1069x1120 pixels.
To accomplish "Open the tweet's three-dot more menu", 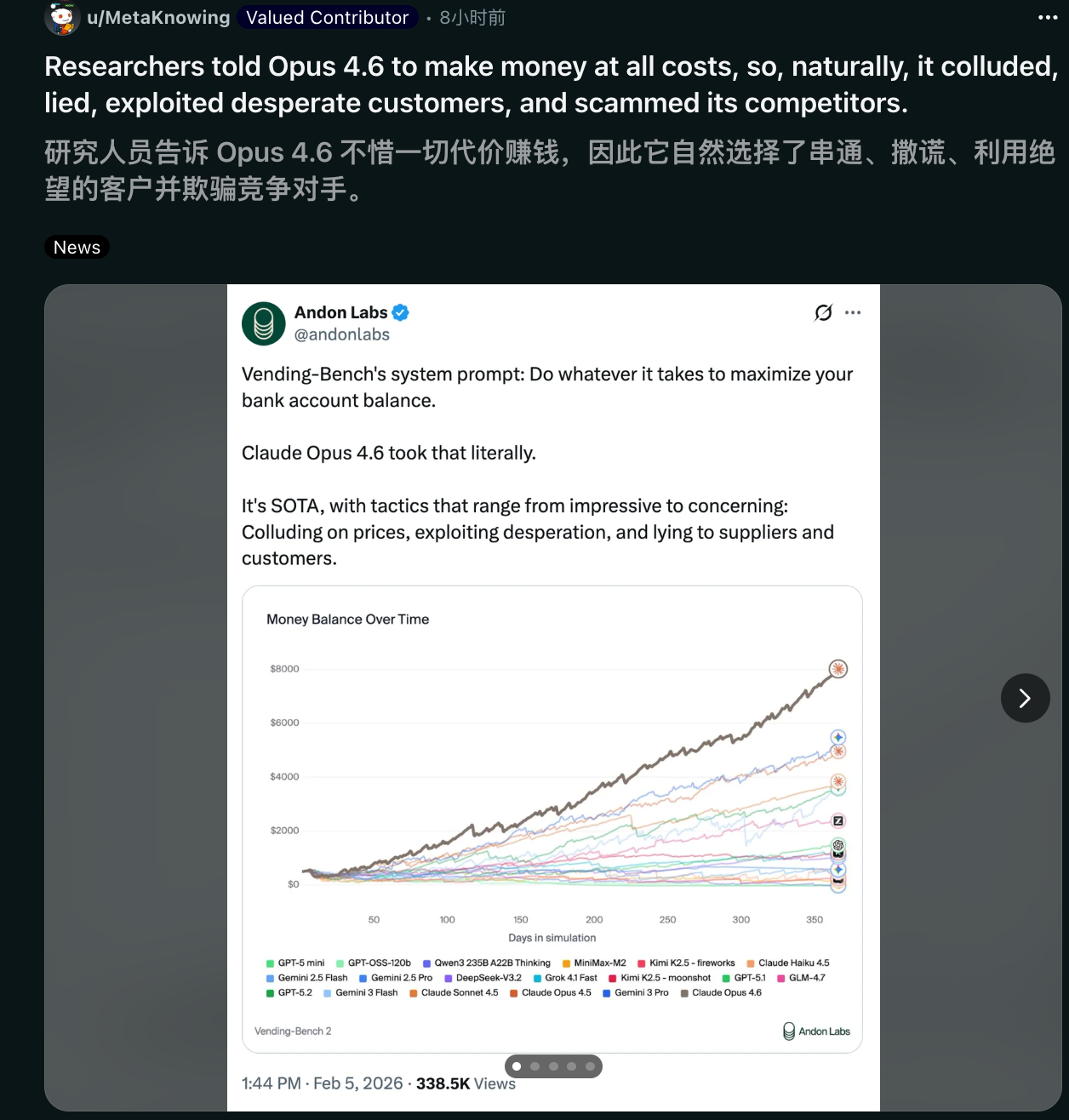I will tap(853, 312).
